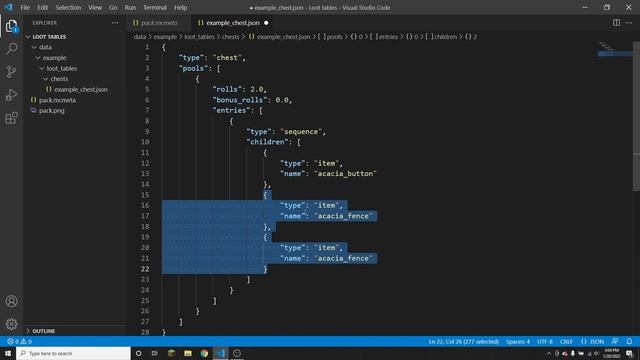Open the Run menu
This screenshot has width=640, height=360.
pyautogui.click(x=130, y=7)
